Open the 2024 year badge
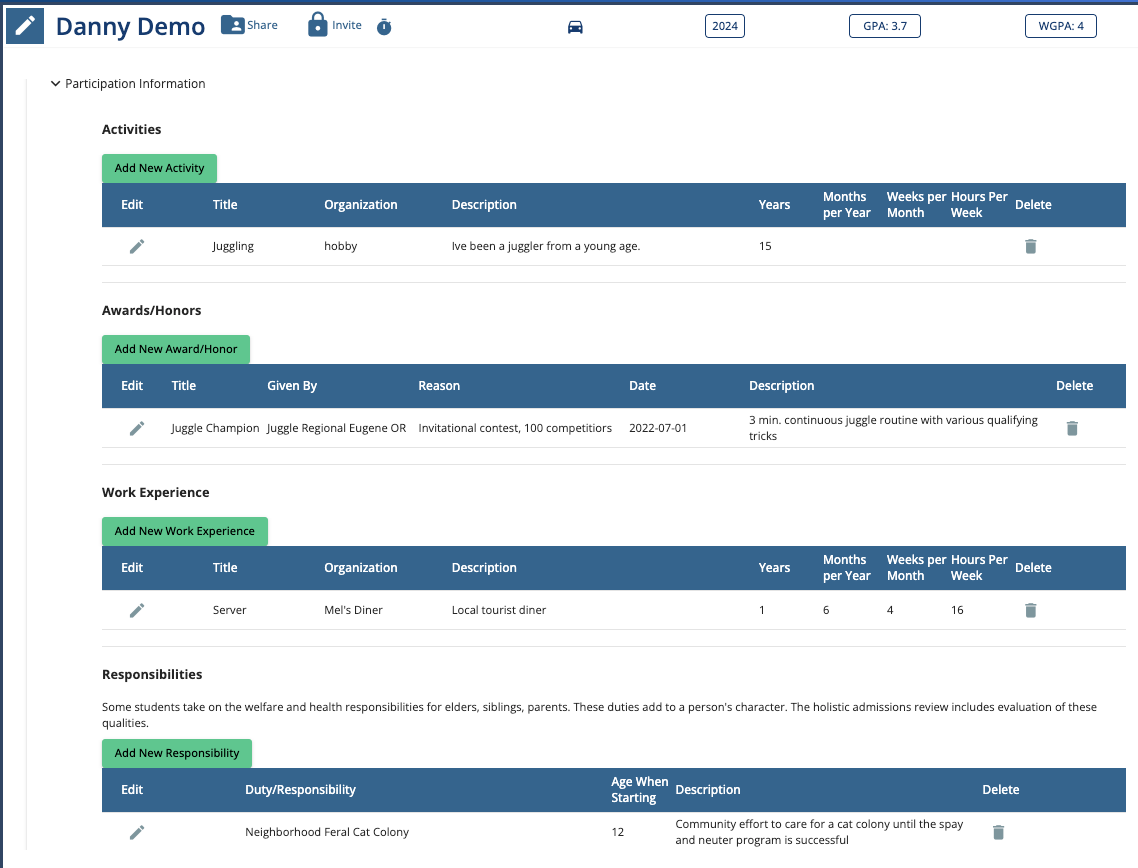Screen dimensions: 1138x868 724,26
